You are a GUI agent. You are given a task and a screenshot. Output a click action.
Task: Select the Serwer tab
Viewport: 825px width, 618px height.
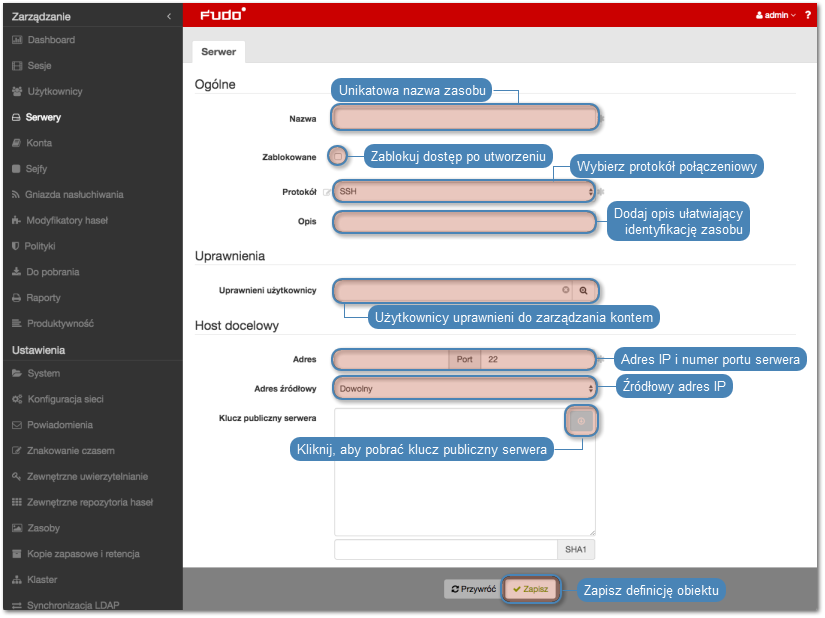(x=218, y=52)
